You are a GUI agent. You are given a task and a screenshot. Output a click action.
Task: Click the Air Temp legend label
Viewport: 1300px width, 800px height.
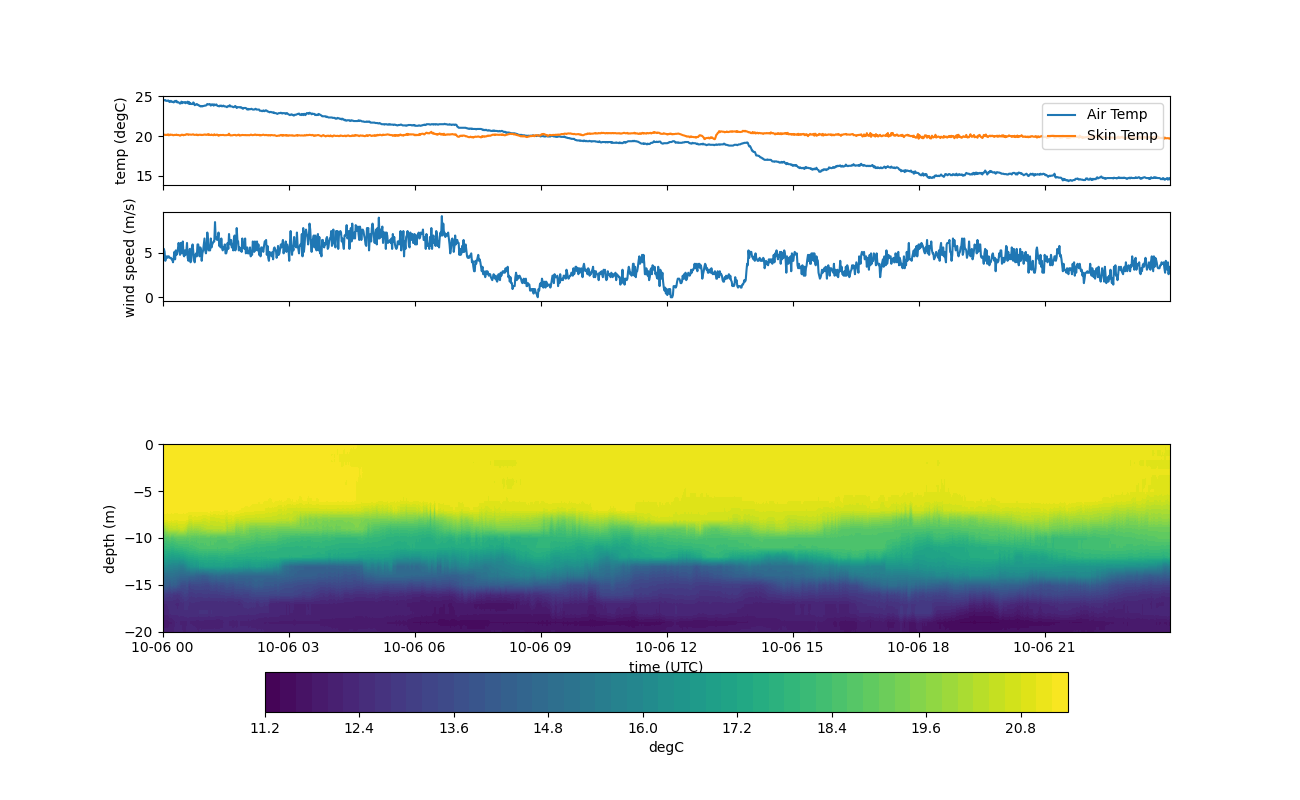1116,114
